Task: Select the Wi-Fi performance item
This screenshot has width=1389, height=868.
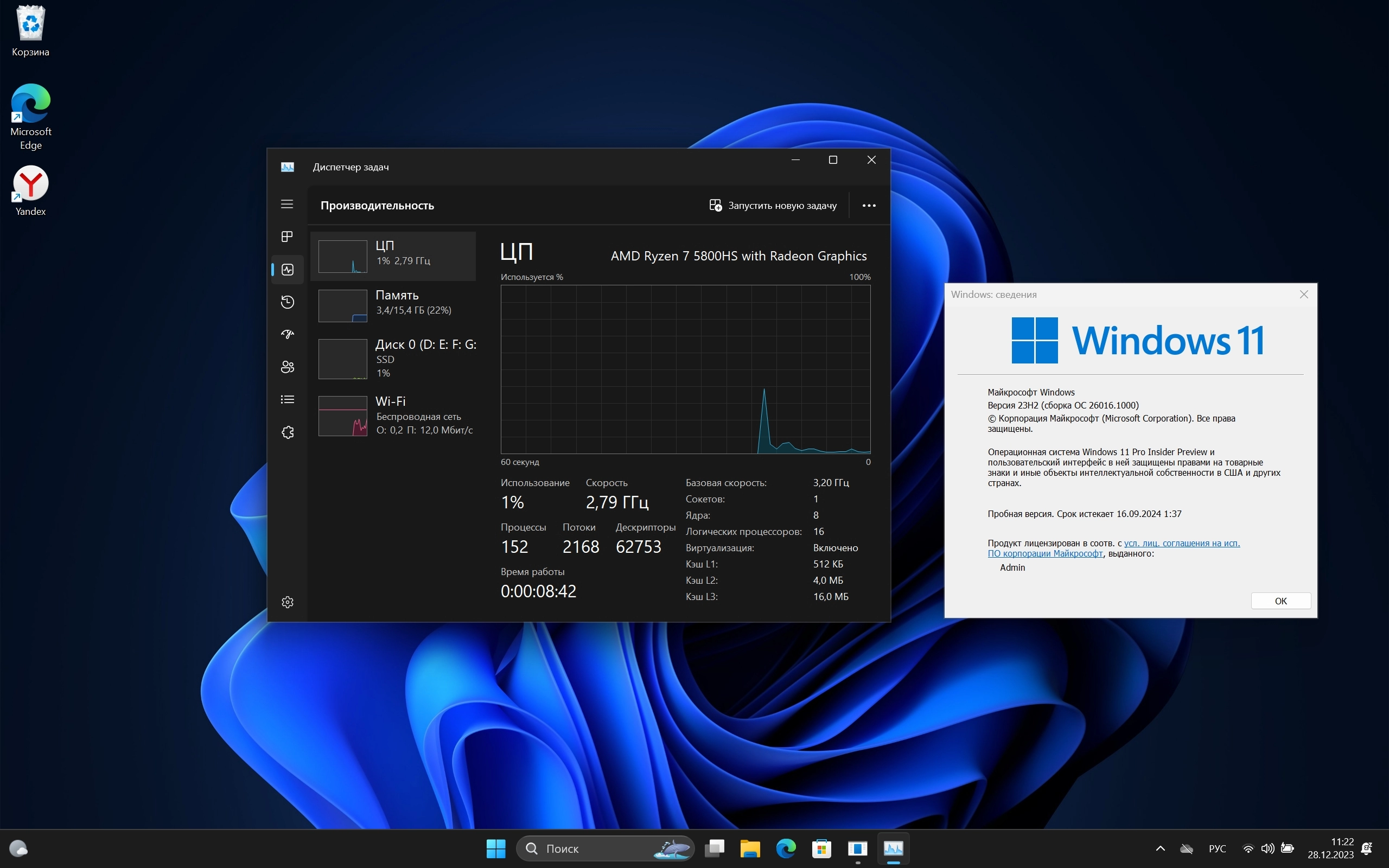Action: coord(396,416)
